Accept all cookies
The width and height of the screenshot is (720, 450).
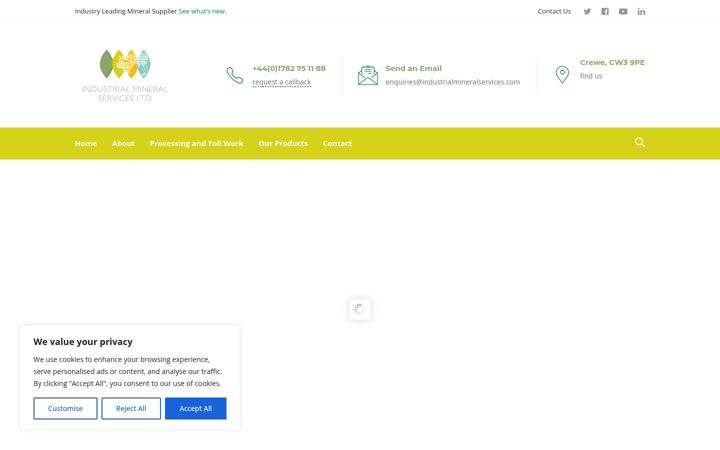point(196,408)
